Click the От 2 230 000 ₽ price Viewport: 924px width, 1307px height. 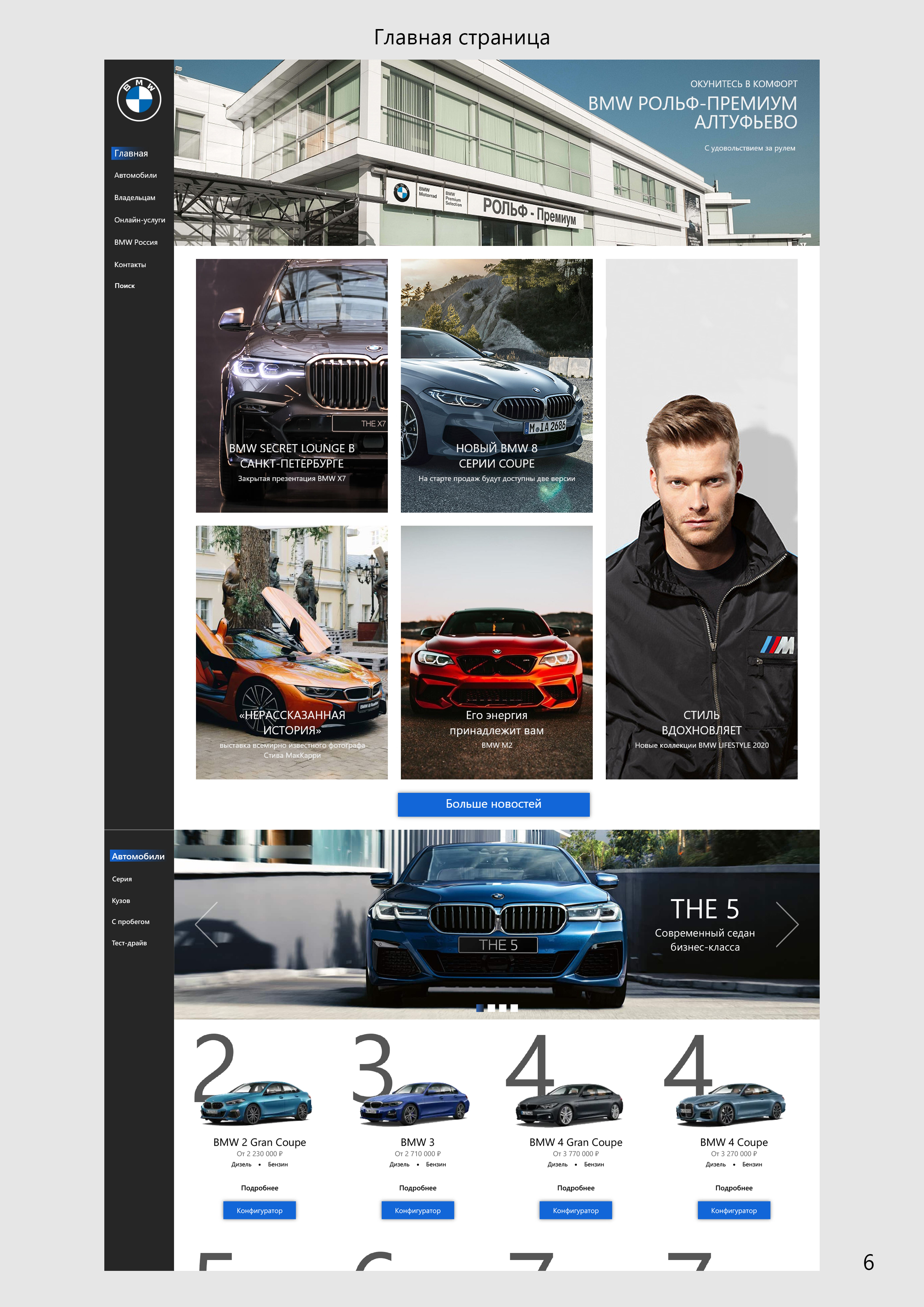[260, 1154]
